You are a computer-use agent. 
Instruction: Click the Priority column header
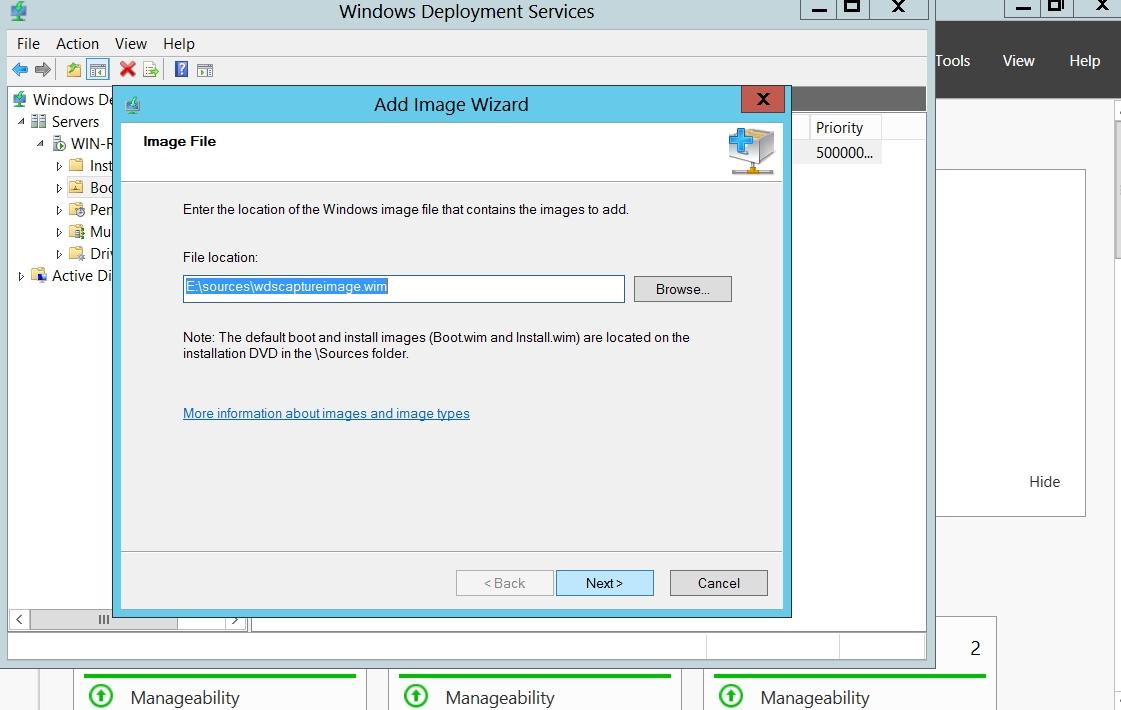[839, 128]
